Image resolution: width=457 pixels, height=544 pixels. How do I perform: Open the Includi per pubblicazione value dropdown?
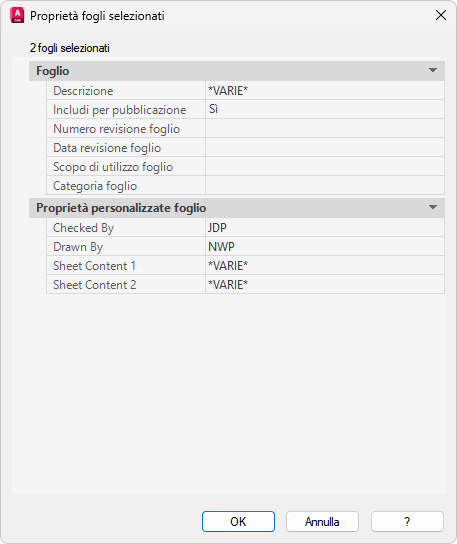pos(325,109)
